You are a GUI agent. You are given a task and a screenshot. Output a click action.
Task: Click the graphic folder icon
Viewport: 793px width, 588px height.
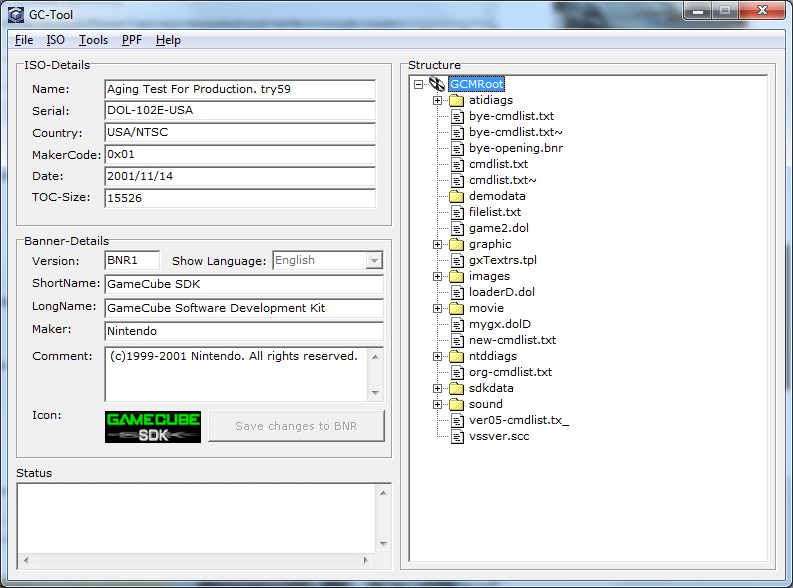tap(457, 244)
